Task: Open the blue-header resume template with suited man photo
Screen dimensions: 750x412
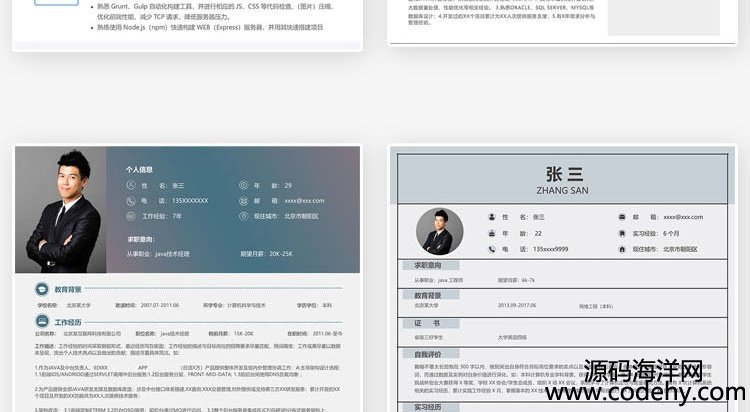Action: 188,279
